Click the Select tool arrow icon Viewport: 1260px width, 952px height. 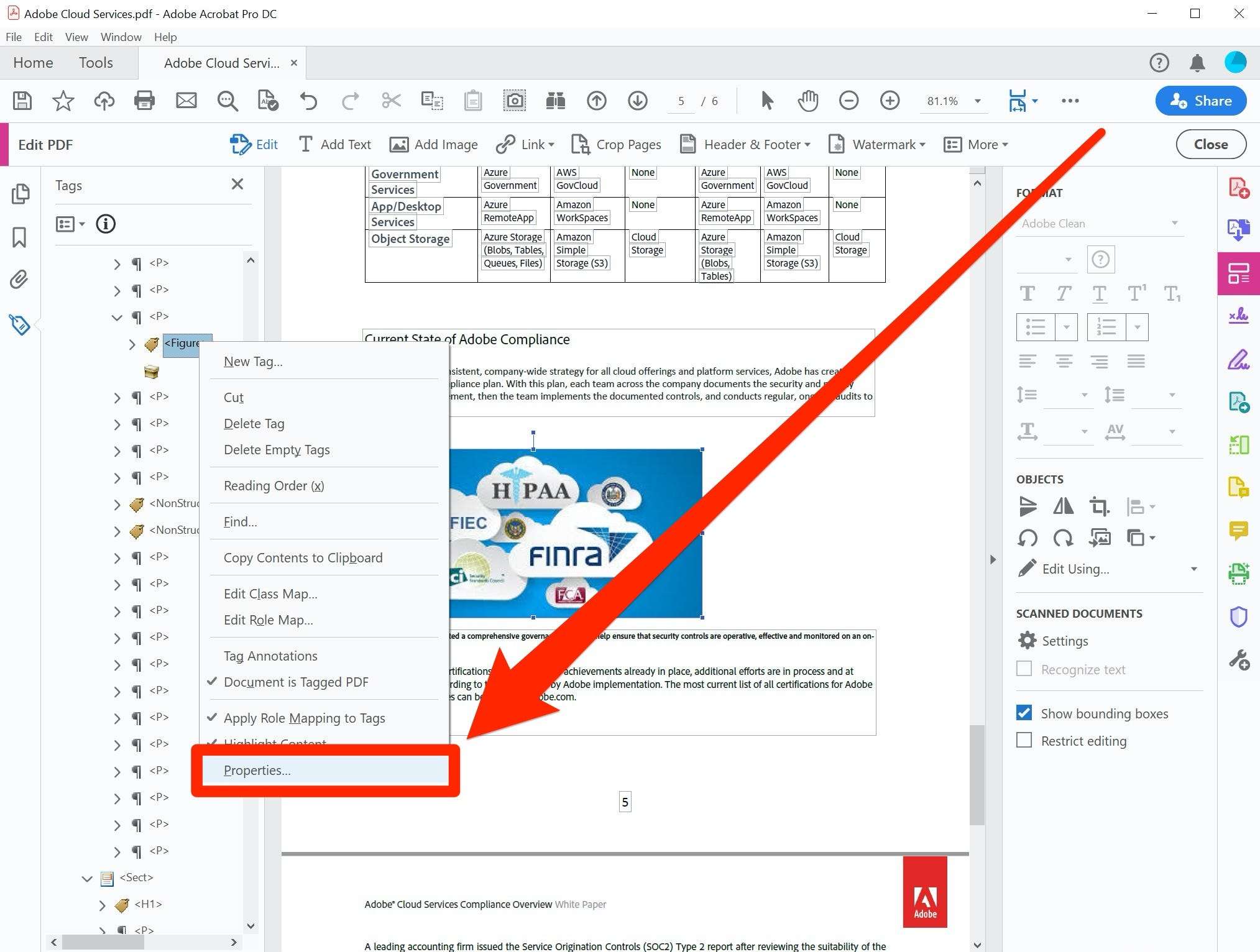click(764, 100)
